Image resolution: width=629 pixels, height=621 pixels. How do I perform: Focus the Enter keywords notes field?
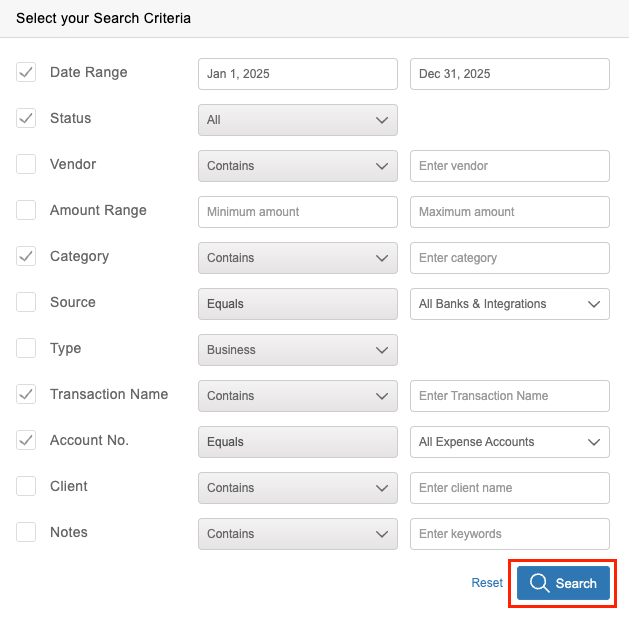[x=509, y=534]
